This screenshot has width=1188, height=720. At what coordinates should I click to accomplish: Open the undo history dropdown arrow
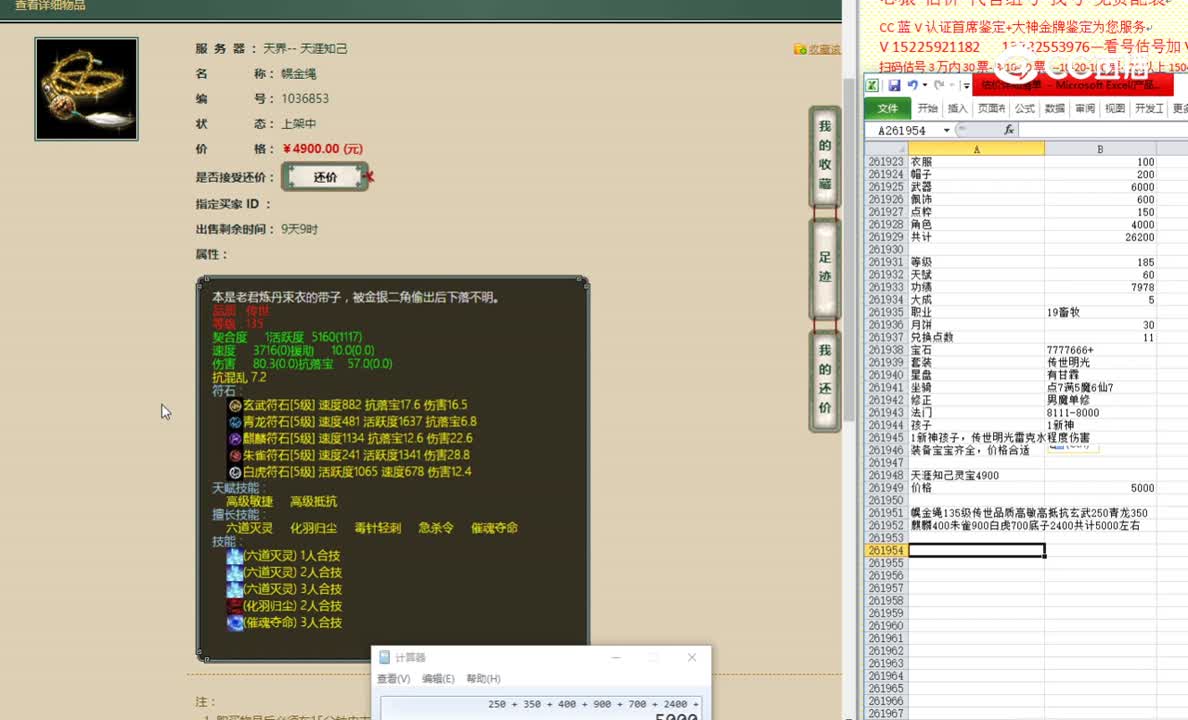click(x=925, y=85)
